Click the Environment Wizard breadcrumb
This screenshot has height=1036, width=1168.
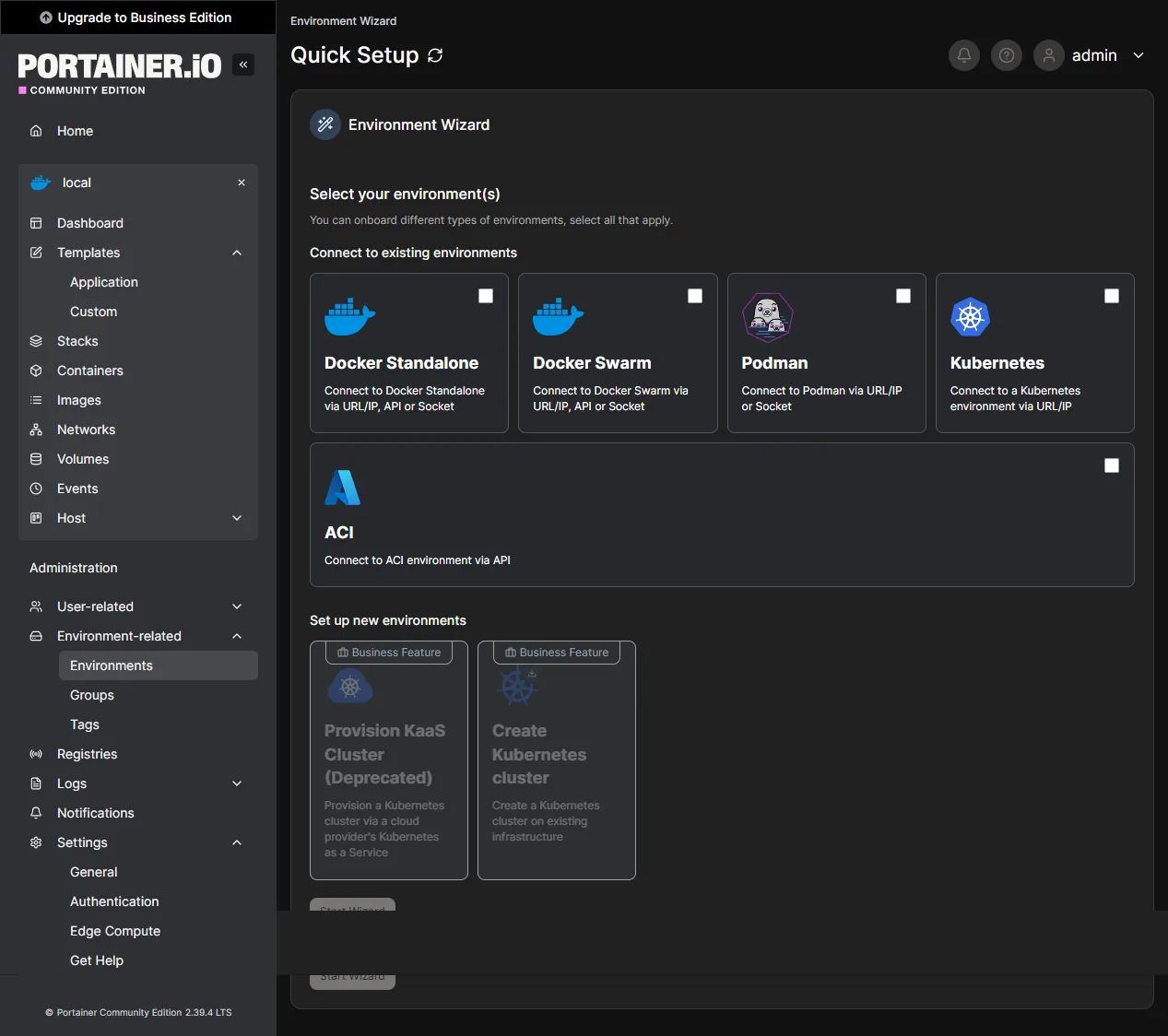(x=344, y=20)
